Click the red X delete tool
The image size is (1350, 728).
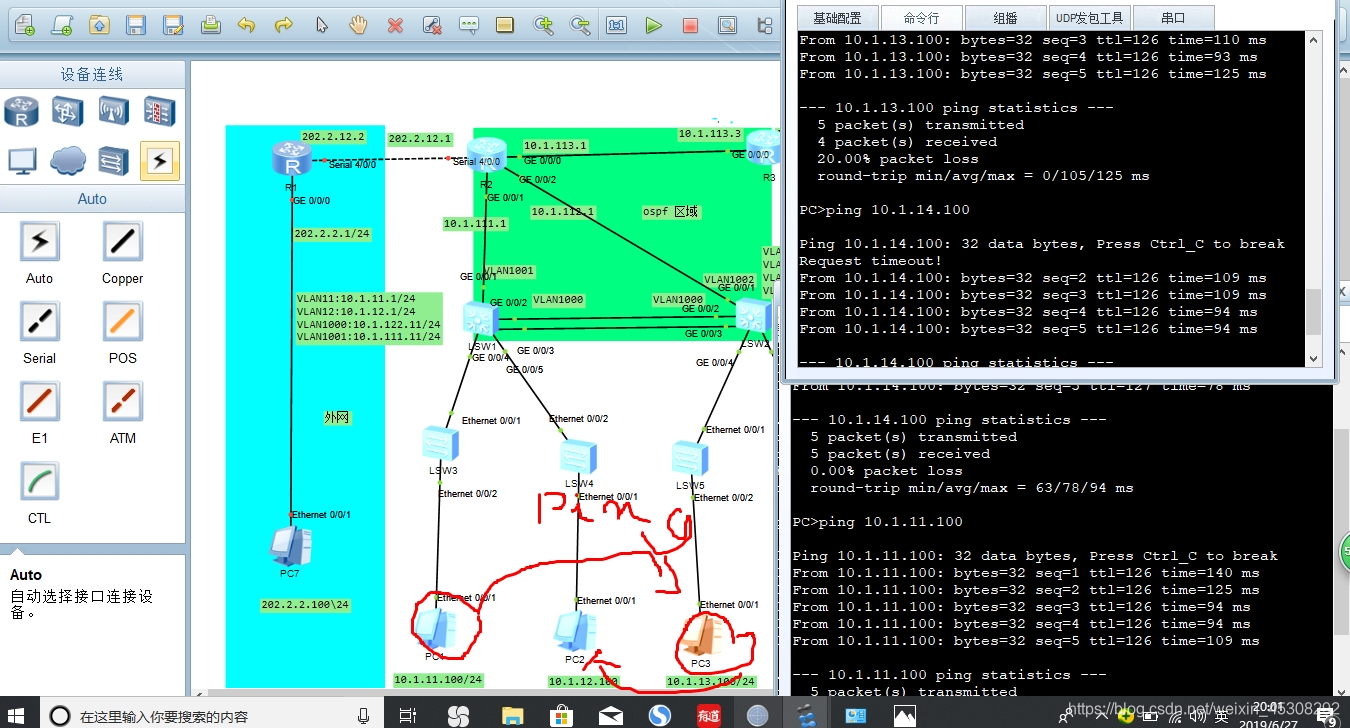(x=395, y=25)
